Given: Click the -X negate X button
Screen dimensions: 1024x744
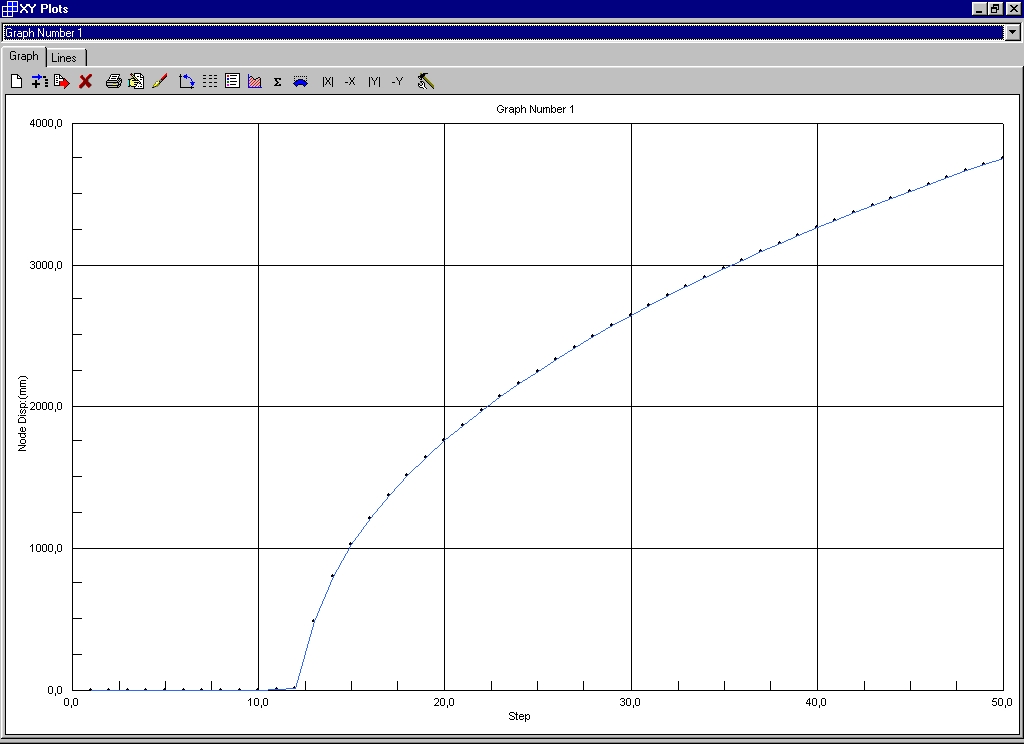Looking at the screenshot, I should coord(350,81).
